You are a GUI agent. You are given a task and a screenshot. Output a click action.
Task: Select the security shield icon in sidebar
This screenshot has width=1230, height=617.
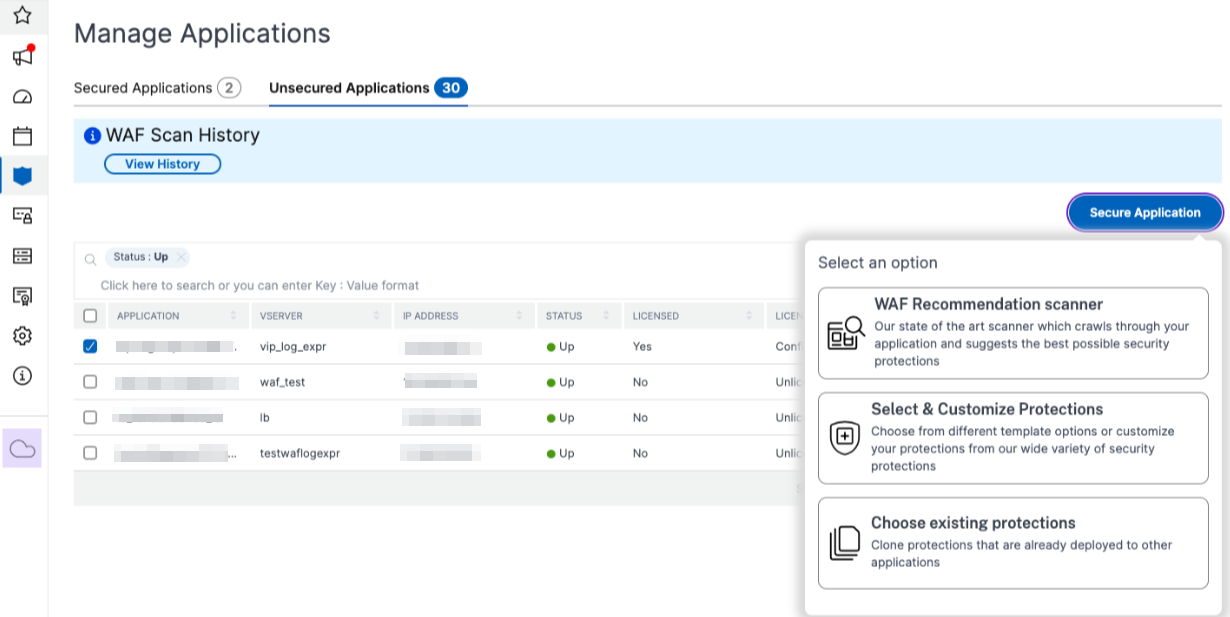tap(22, 177)
